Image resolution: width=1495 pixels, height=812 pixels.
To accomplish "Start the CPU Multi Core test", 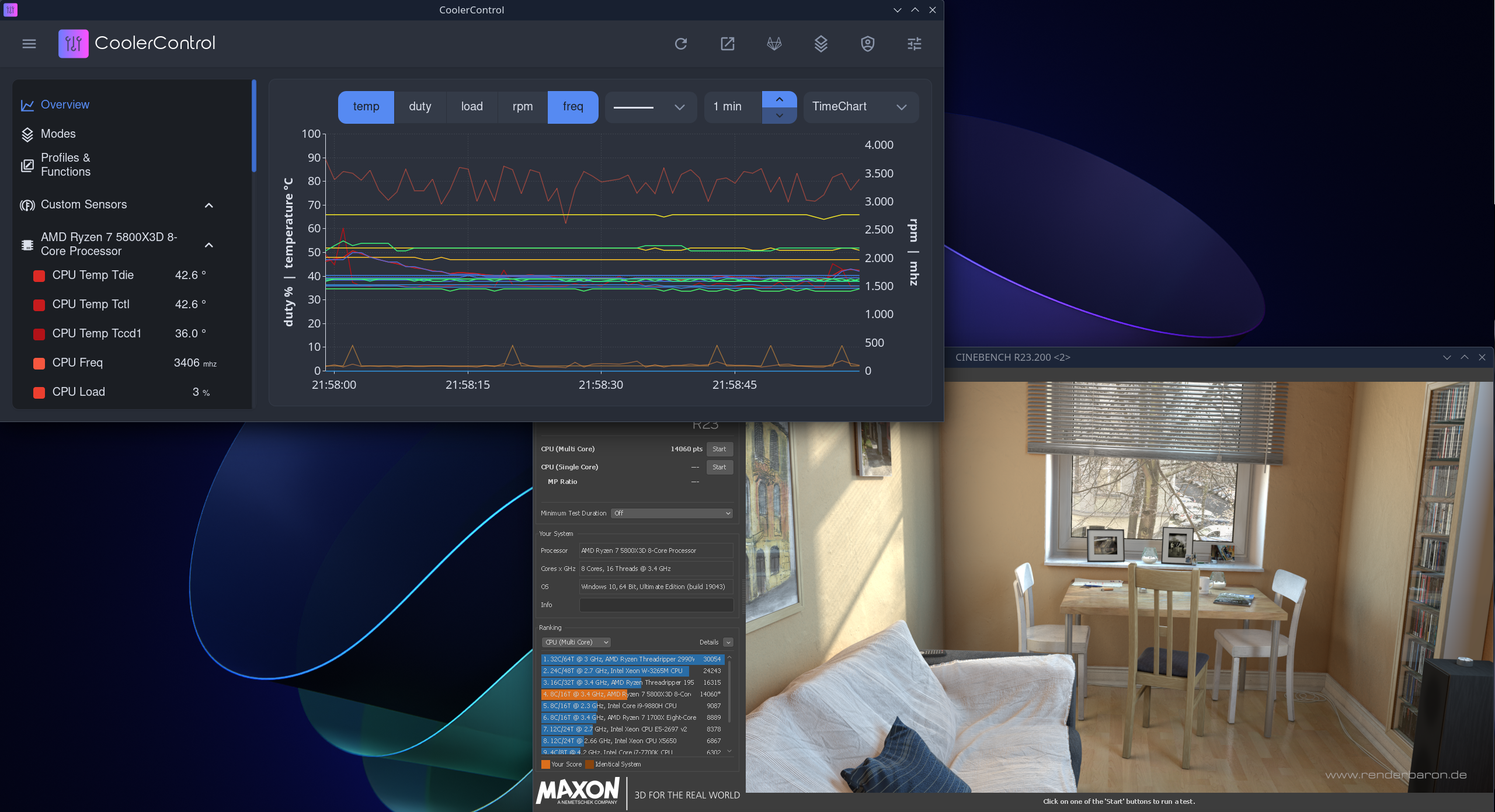I will click(719, 449).
